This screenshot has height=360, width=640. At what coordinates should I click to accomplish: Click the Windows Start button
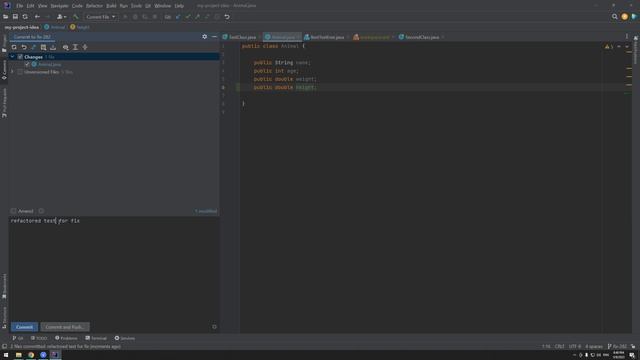[x=6, y=355]
